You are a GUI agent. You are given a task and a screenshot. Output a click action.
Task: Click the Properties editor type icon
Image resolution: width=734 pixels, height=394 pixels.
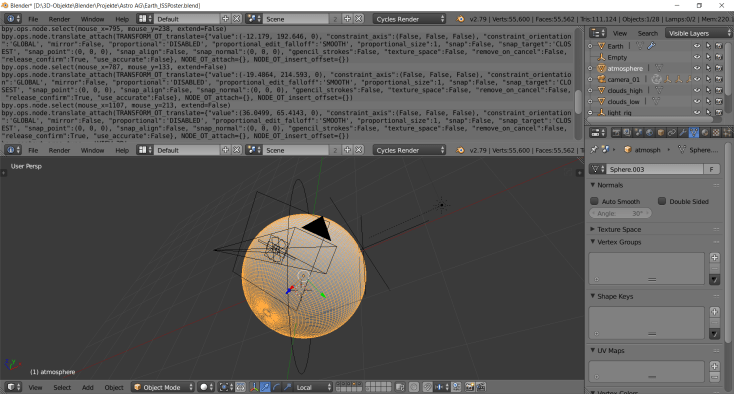(x=597, y=133)
